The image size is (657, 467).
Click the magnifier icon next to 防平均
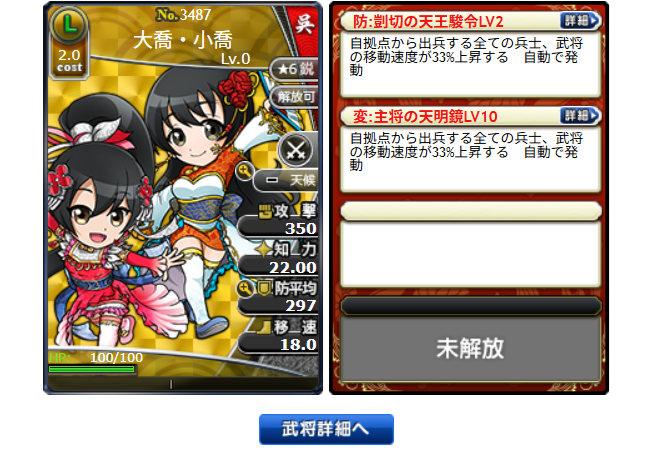[246, 289]
